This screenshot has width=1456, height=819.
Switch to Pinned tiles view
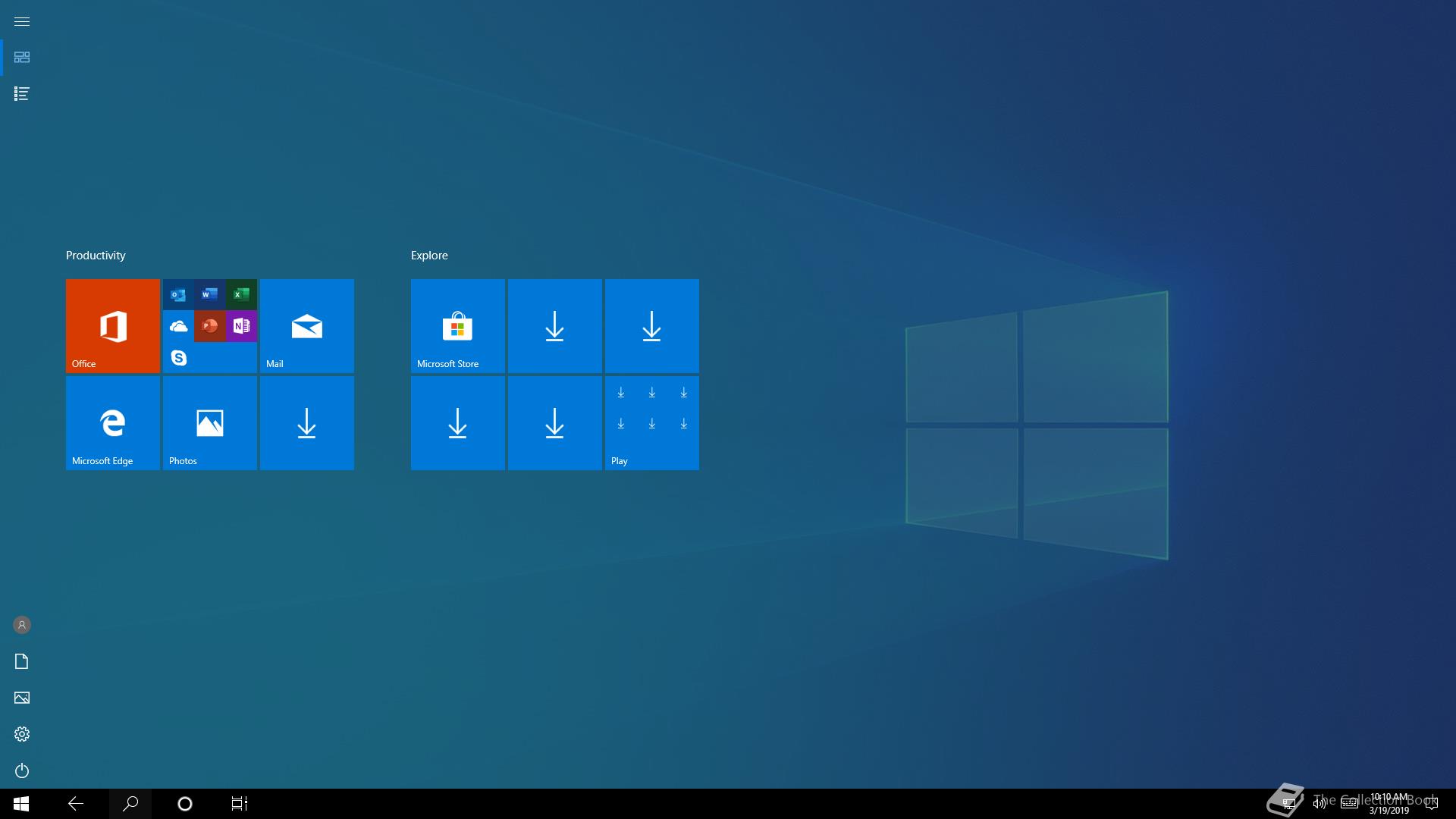(22, 58)
